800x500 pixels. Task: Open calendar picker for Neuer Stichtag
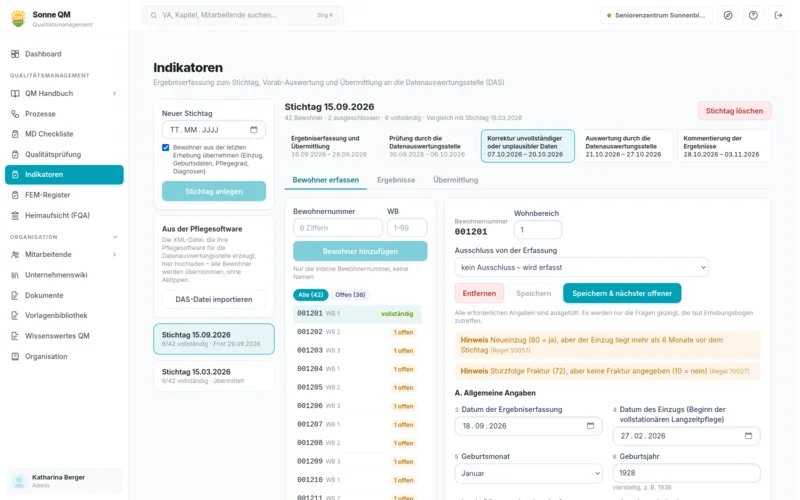coord(254,130)
